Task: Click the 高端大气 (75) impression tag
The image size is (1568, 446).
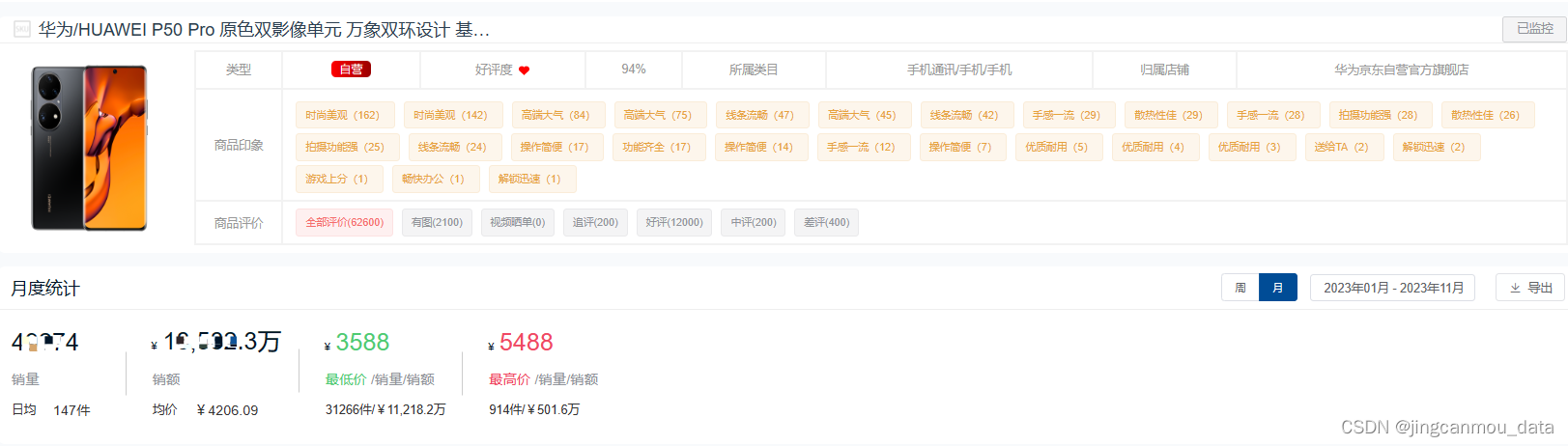Action: click(660, 115)
